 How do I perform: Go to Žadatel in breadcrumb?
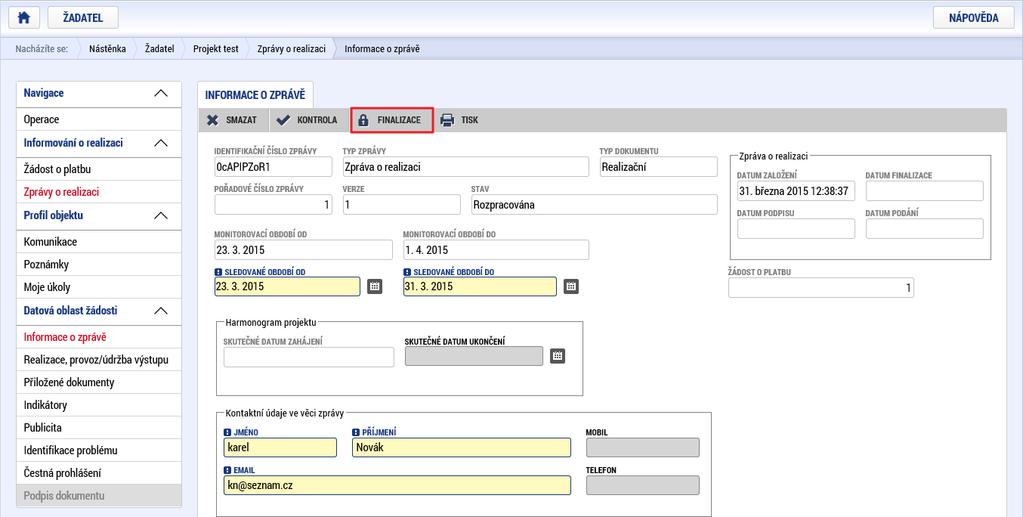coord(160,49)
